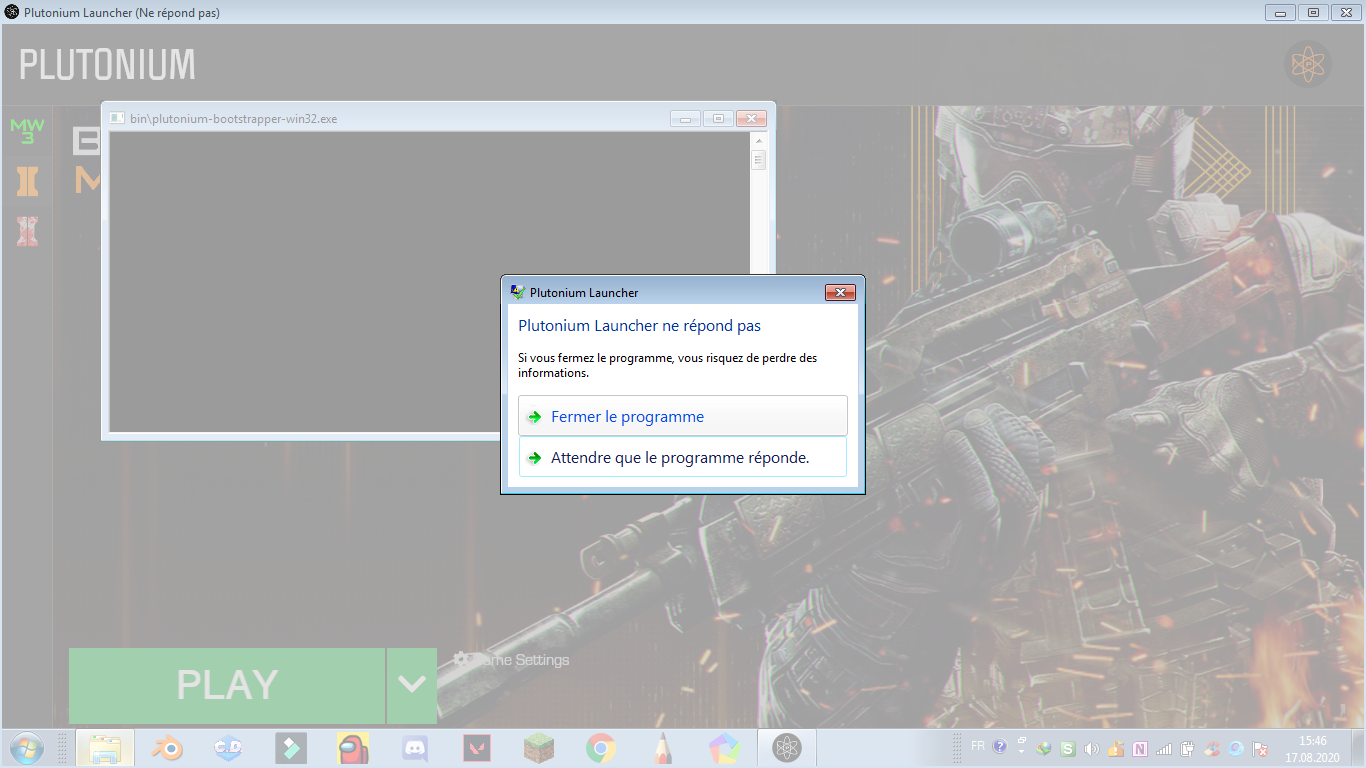
Task: Open the Action Center flag icon
Action: pyautogui.click(x=1261, y=748)
